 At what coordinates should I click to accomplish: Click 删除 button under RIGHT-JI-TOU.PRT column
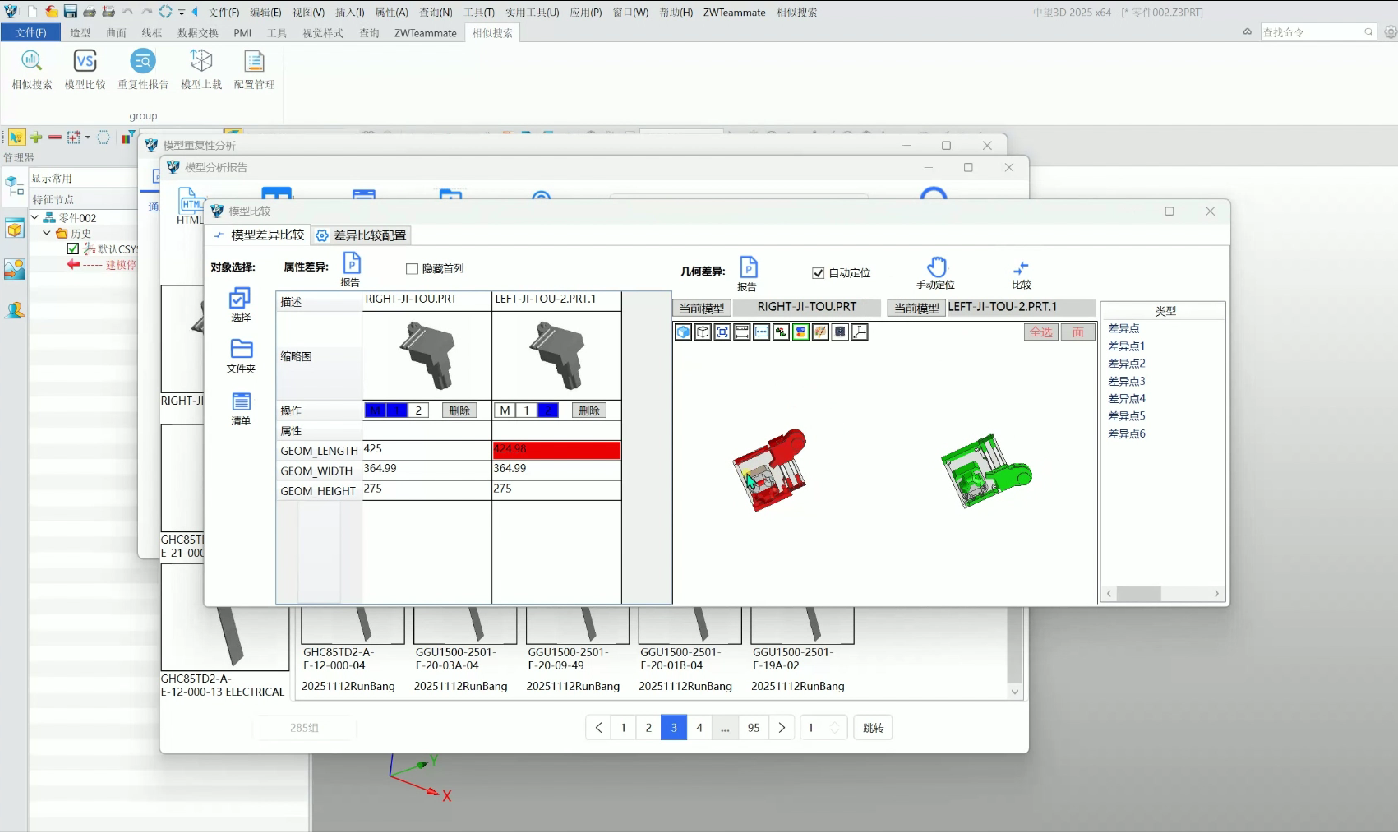click(459, 410)
